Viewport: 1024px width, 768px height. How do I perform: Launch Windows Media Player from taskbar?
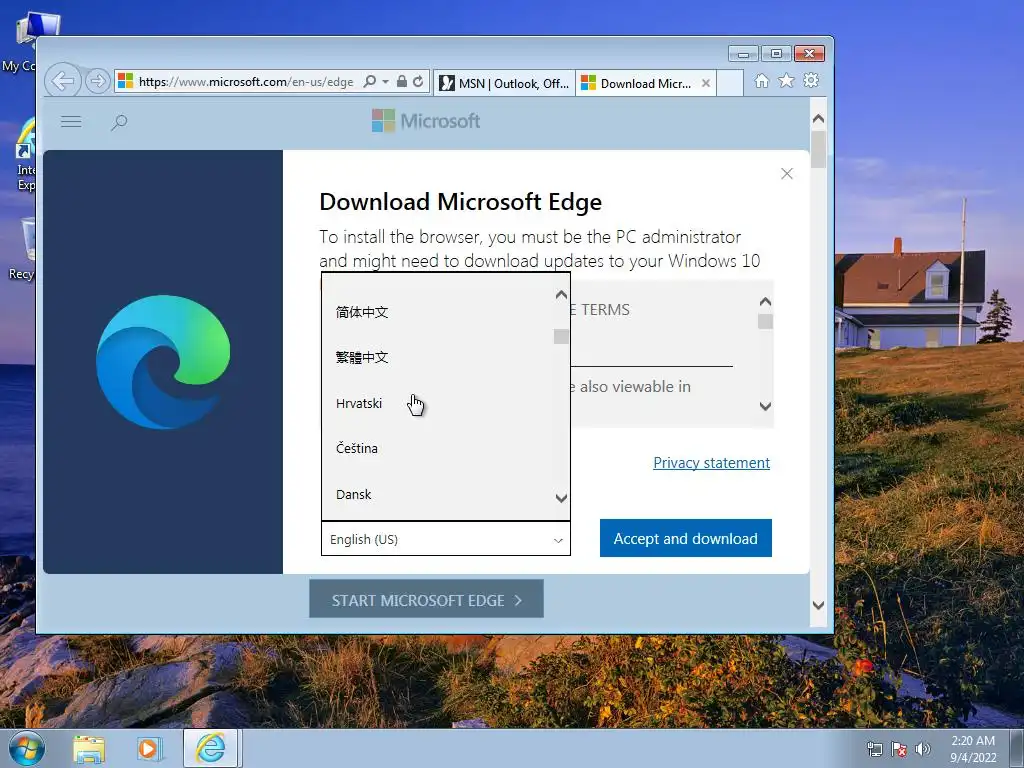coord(149,749)
